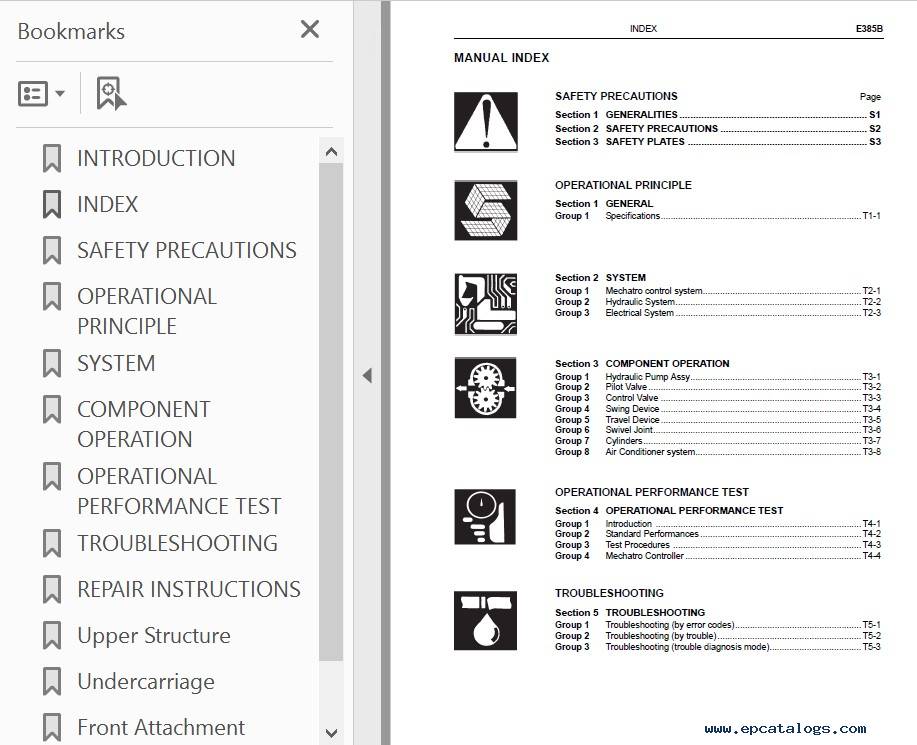Click the Travel Device entry

pos(718,420)
